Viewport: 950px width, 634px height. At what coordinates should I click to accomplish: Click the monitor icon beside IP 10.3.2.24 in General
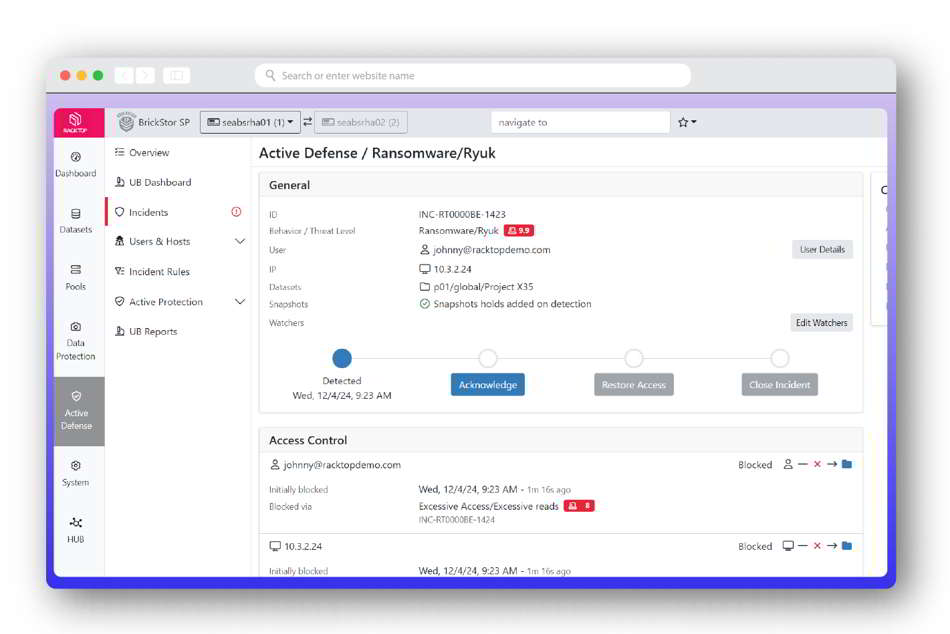(425, 269)
